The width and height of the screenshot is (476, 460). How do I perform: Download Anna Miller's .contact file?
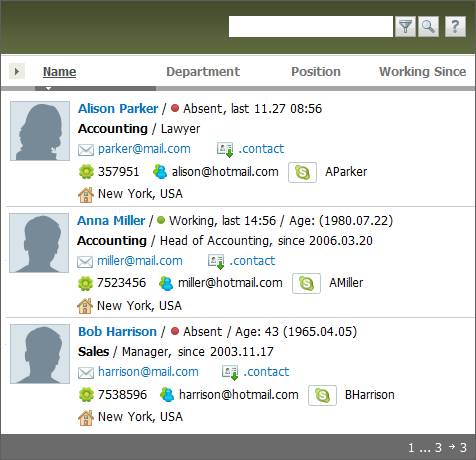252,261
